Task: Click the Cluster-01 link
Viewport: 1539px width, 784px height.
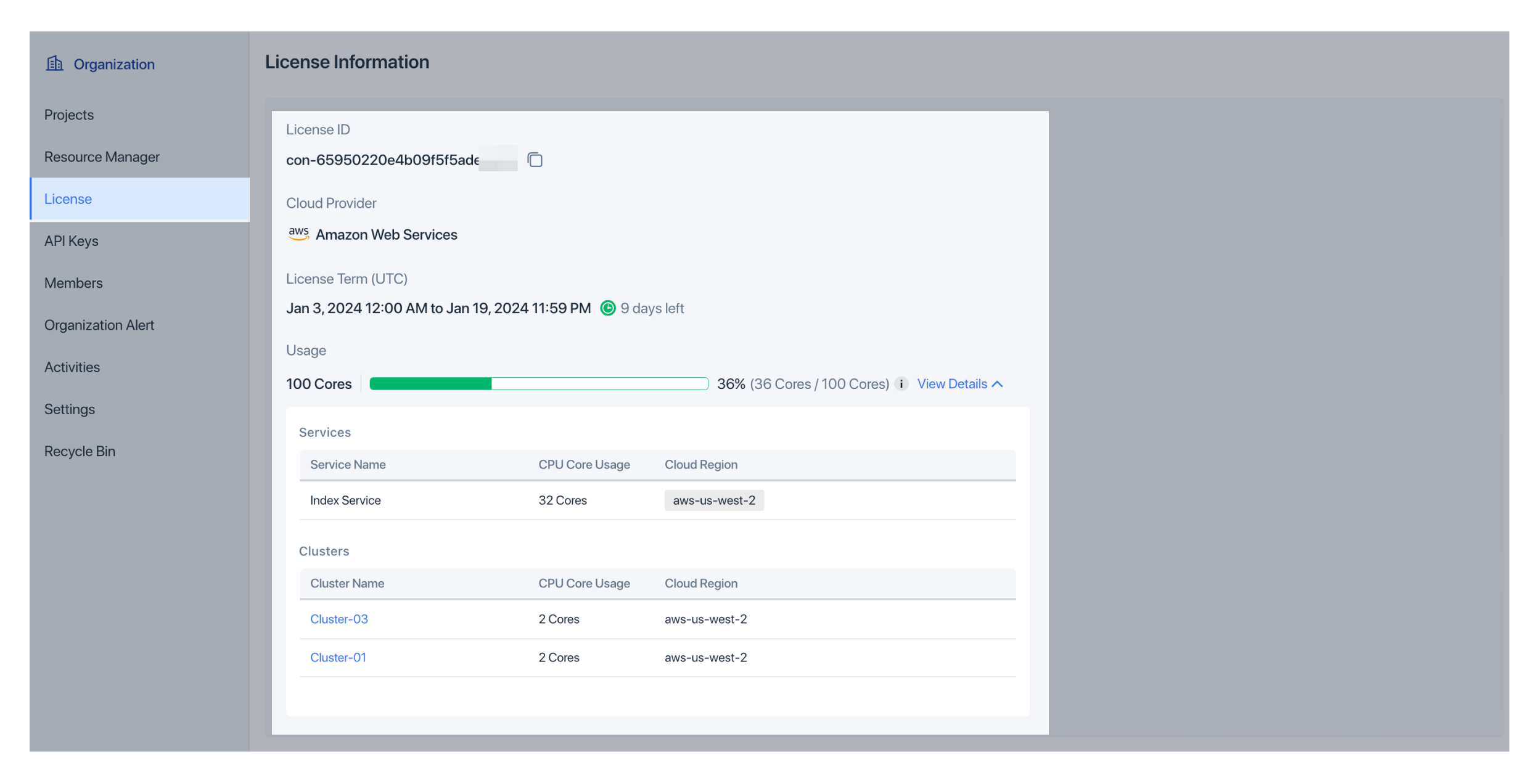Action: click(338, 657)
